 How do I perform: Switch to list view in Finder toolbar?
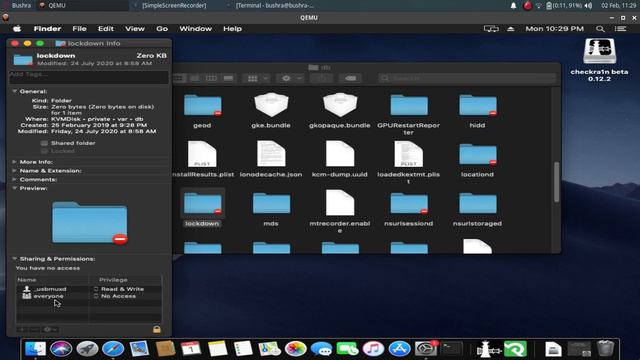[x=195, y=78]
